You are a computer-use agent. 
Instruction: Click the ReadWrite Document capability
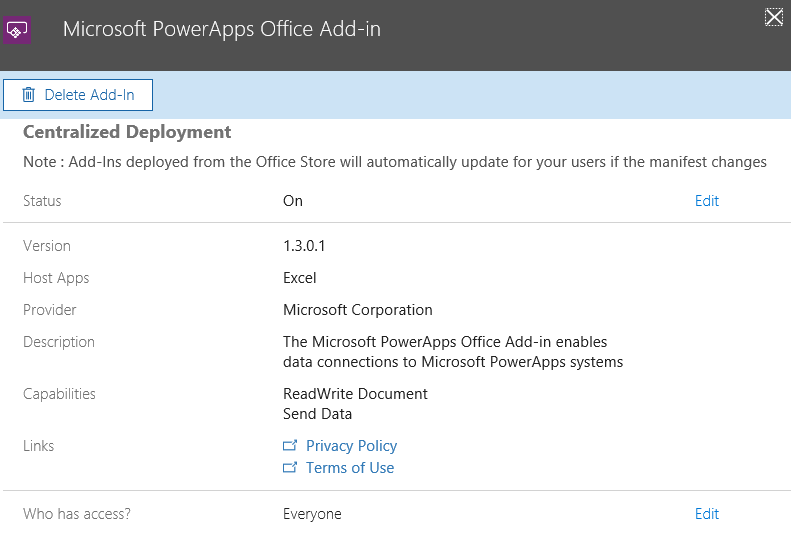[355, 394]
